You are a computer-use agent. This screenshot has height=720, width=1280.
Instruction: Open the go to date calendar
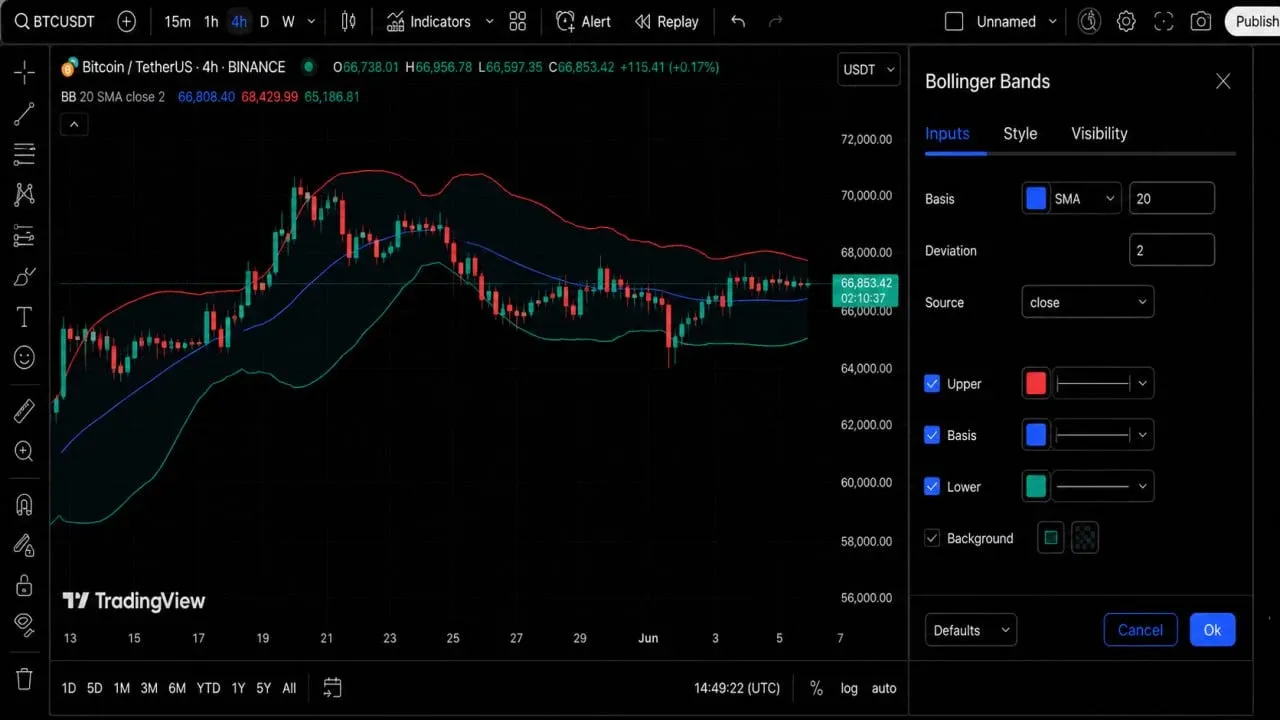click(332, 687)
